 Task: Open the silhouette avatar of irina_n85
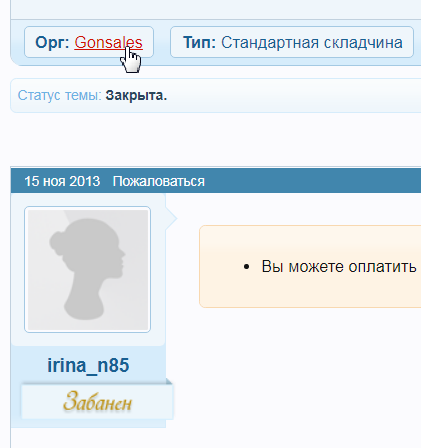tap(88, 270)
